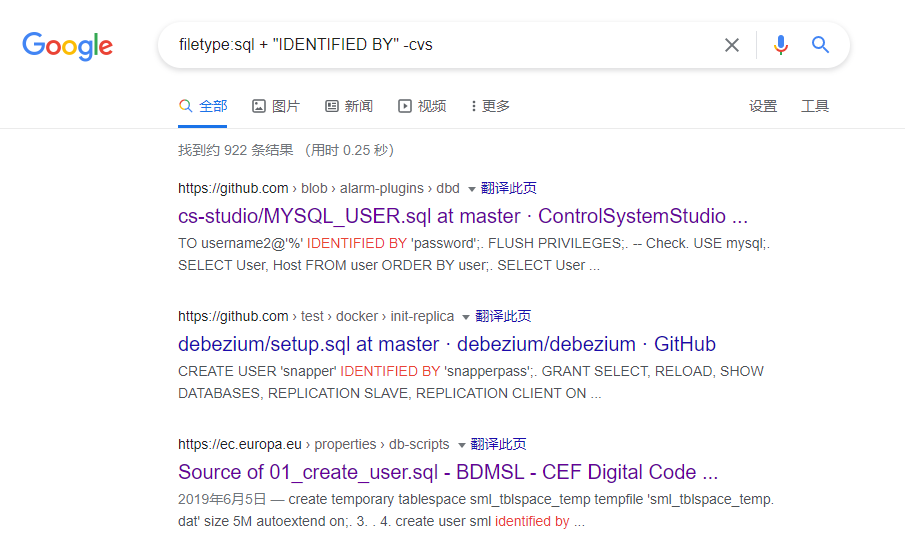905x541 pixels.
Task: Click snippet text containing FLUSH PRIVILEGES
Action: (474, 255)
